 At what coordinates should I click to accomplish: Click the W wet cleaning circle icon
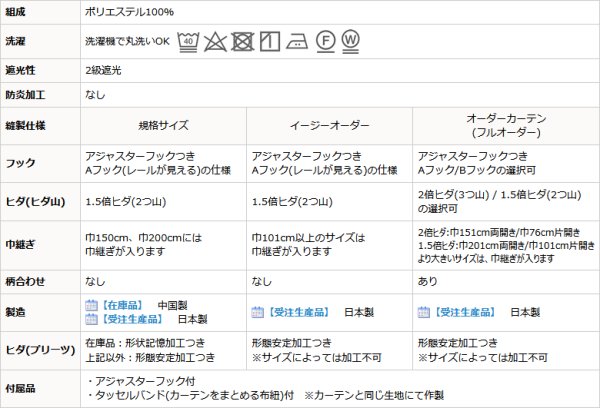click(352, 42)
